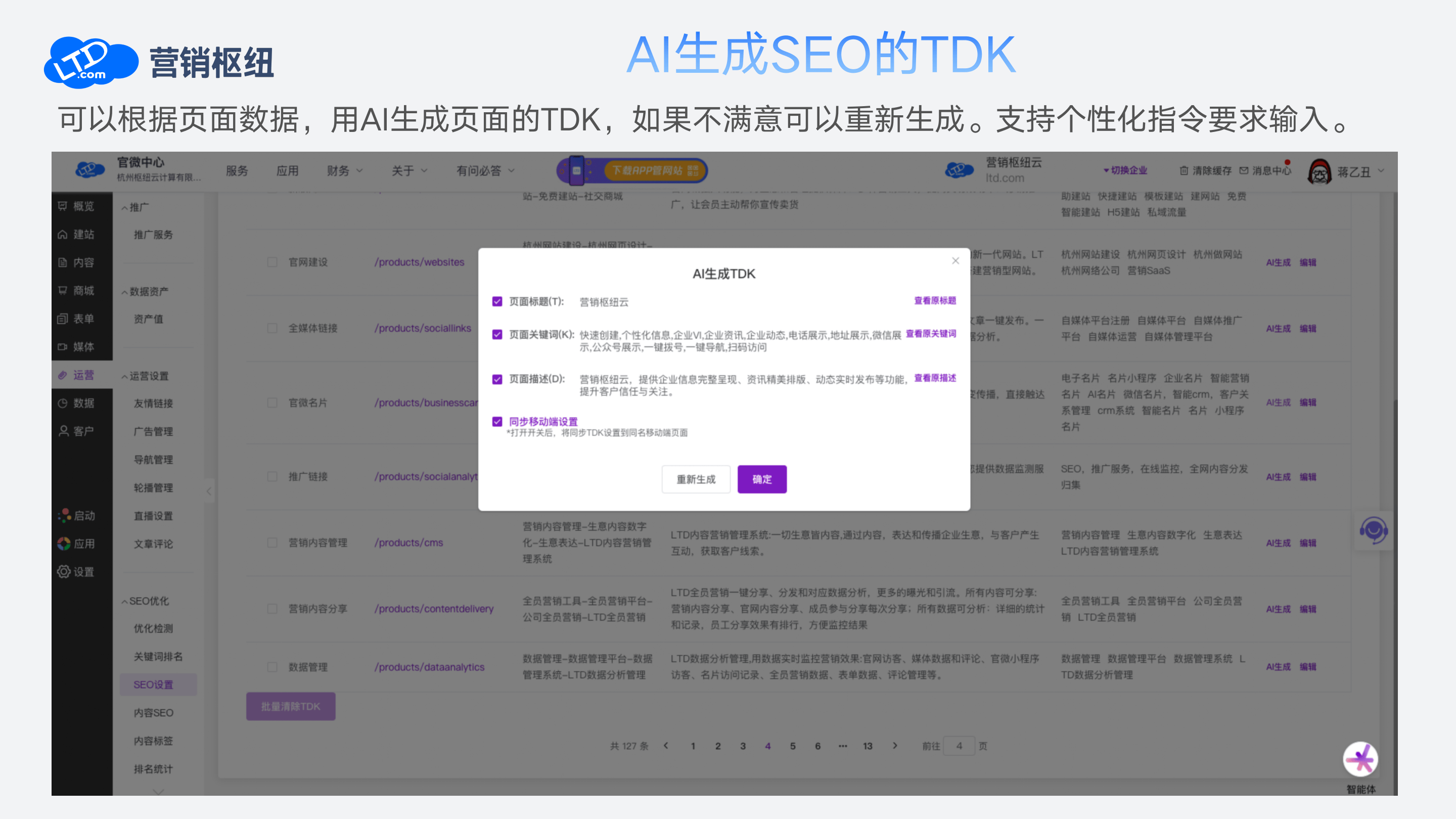Open the customer service headset icon

click(x=1373, y=530)
